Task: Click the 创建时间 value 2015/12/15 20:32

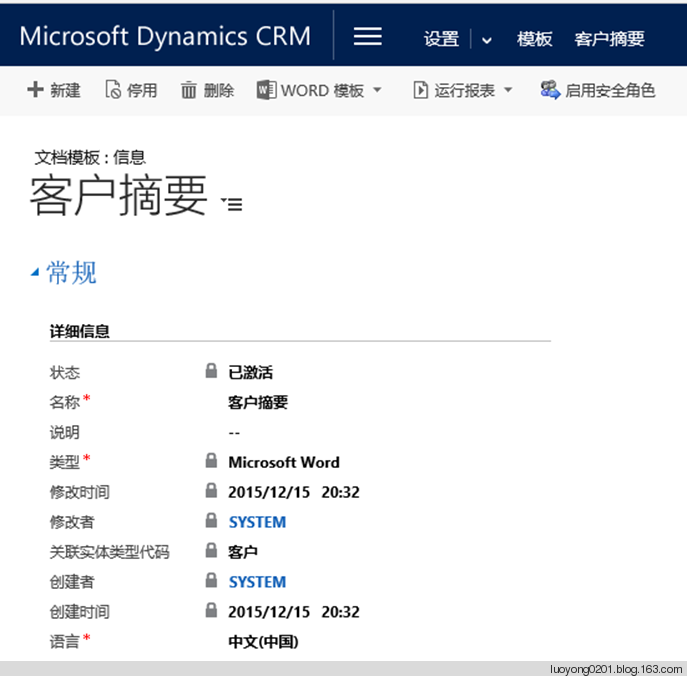Action: point(294,612)
